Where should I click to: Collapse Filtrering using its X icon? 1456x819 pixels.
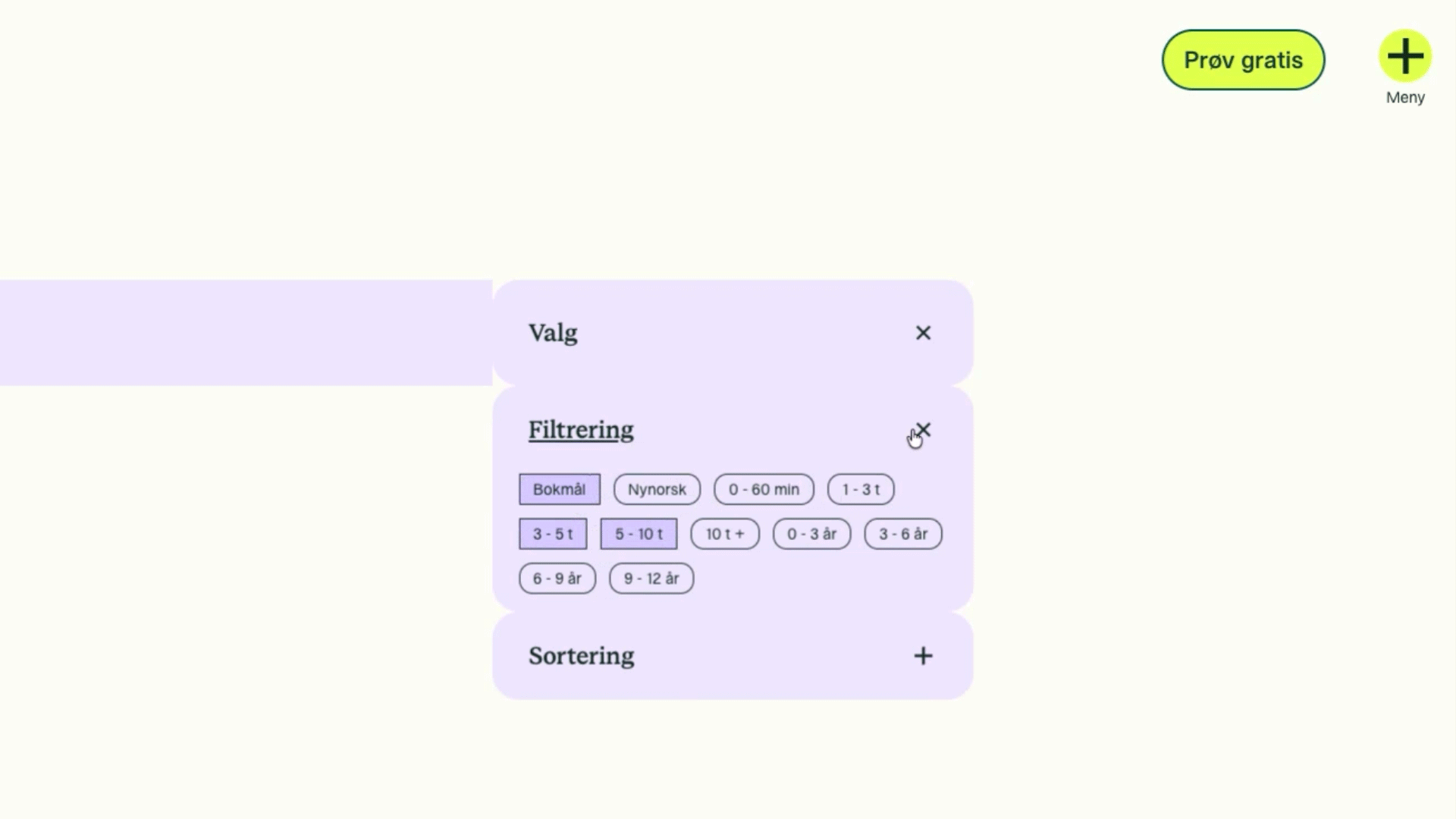(923, 430)
